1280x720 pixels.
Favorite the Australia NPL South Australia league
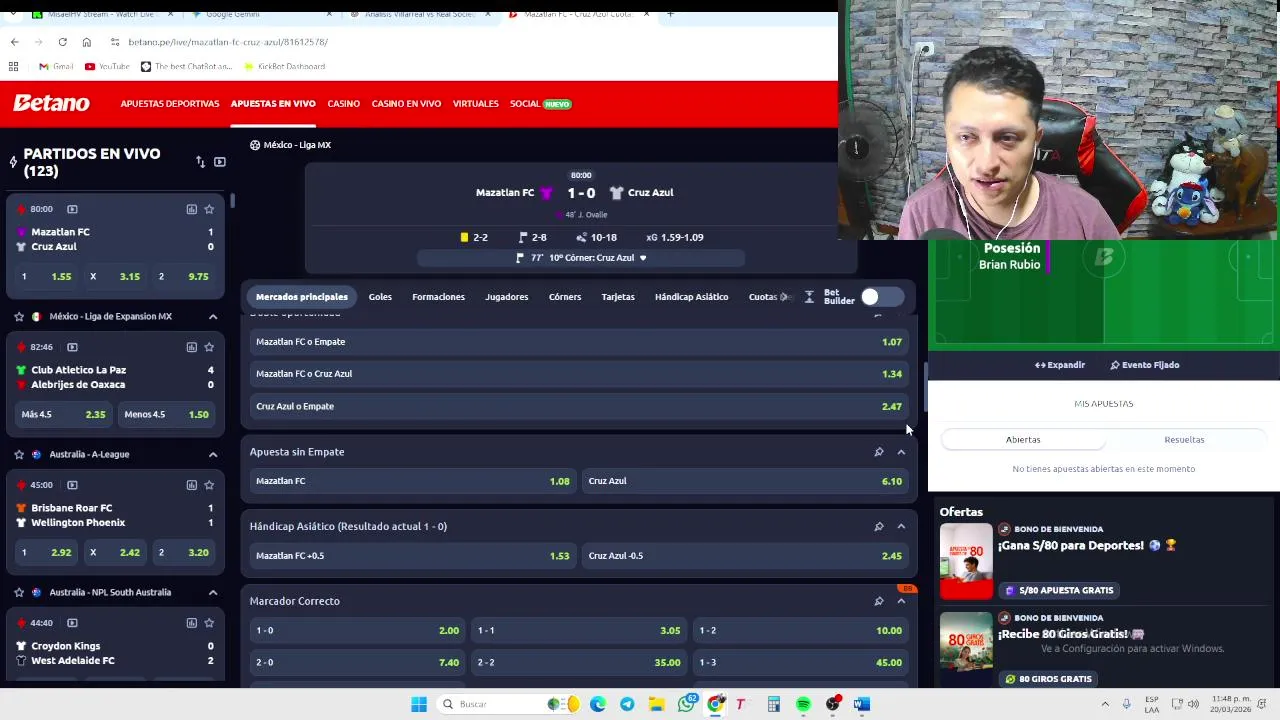(19, 592)
